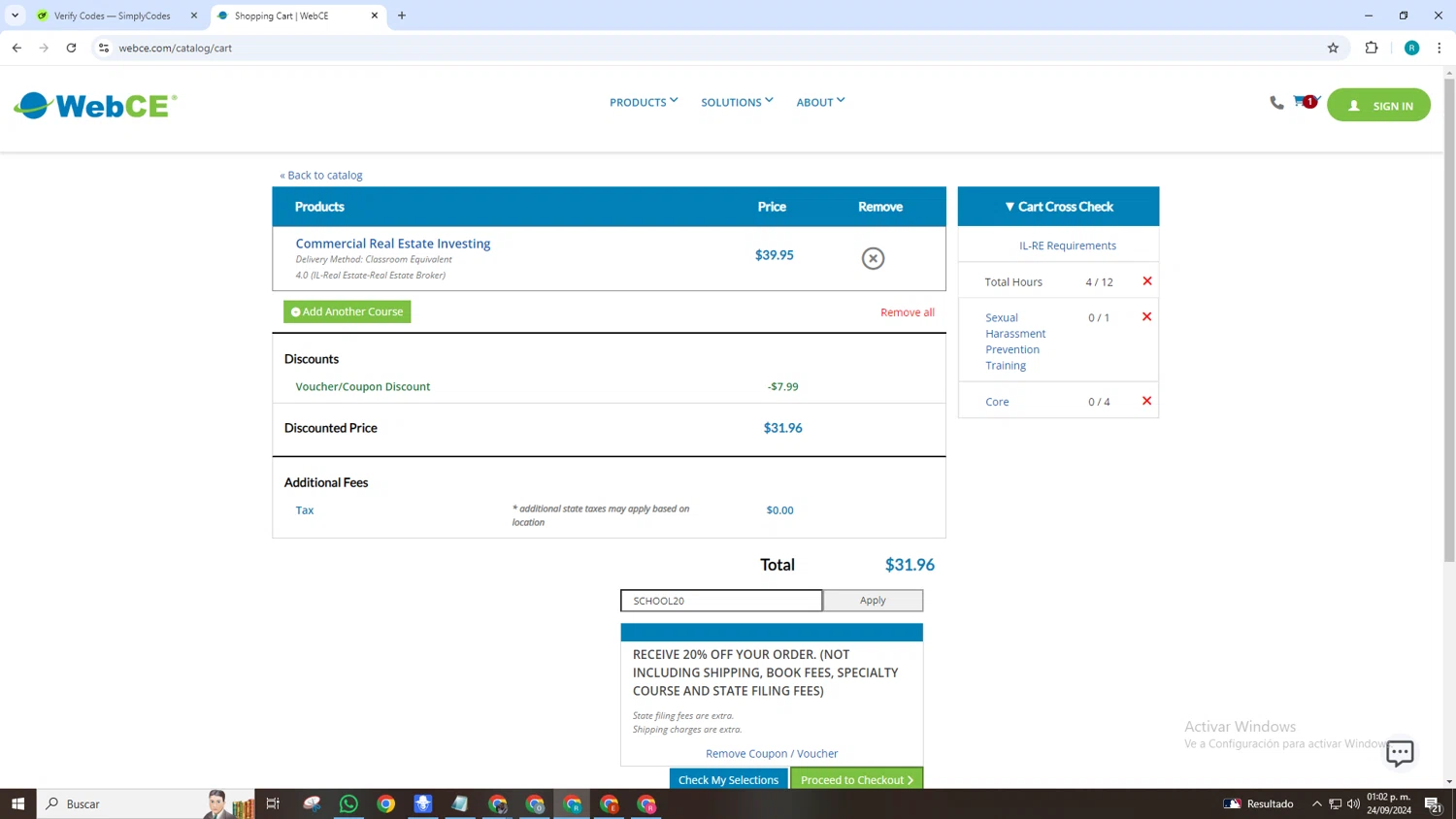Viewport: 1456px width, 819px height.
Task: Open the browser extensions icon
Action: click(1372, 48)
